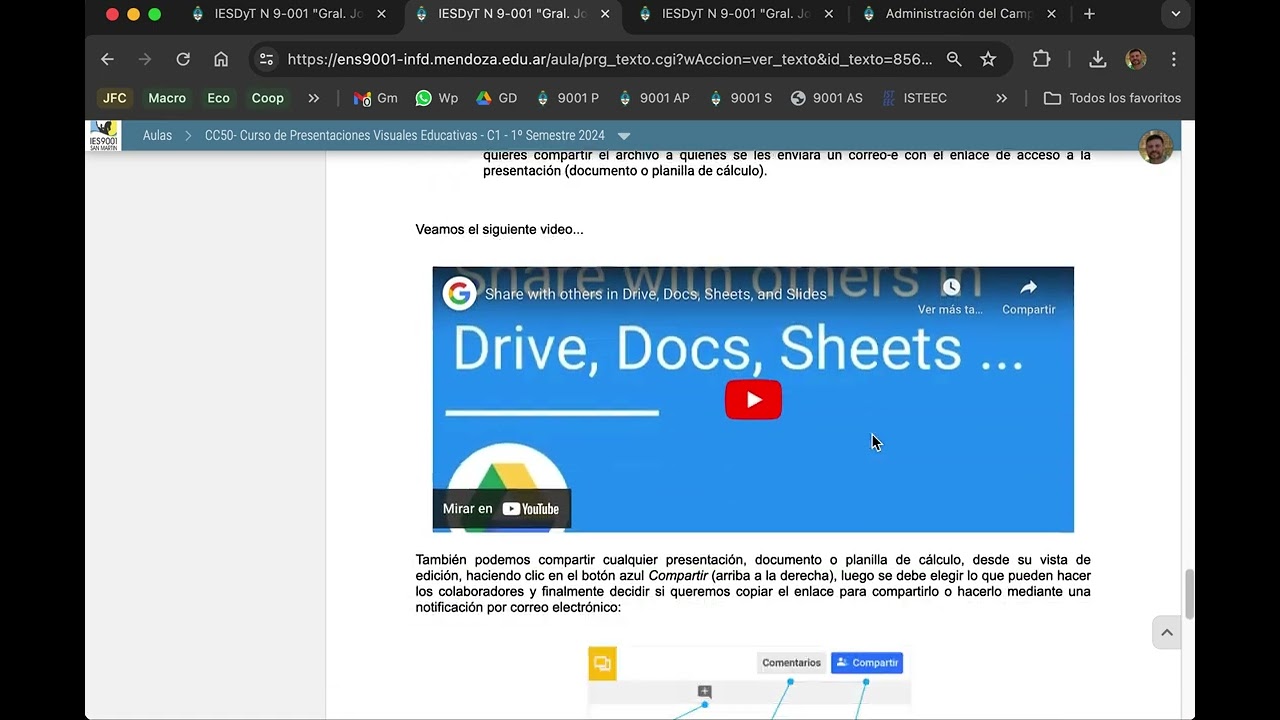This screenshot has width=1280, height=720.
Task: Click the blue Compartir button in illustration
Action: (x=867, y=663)
